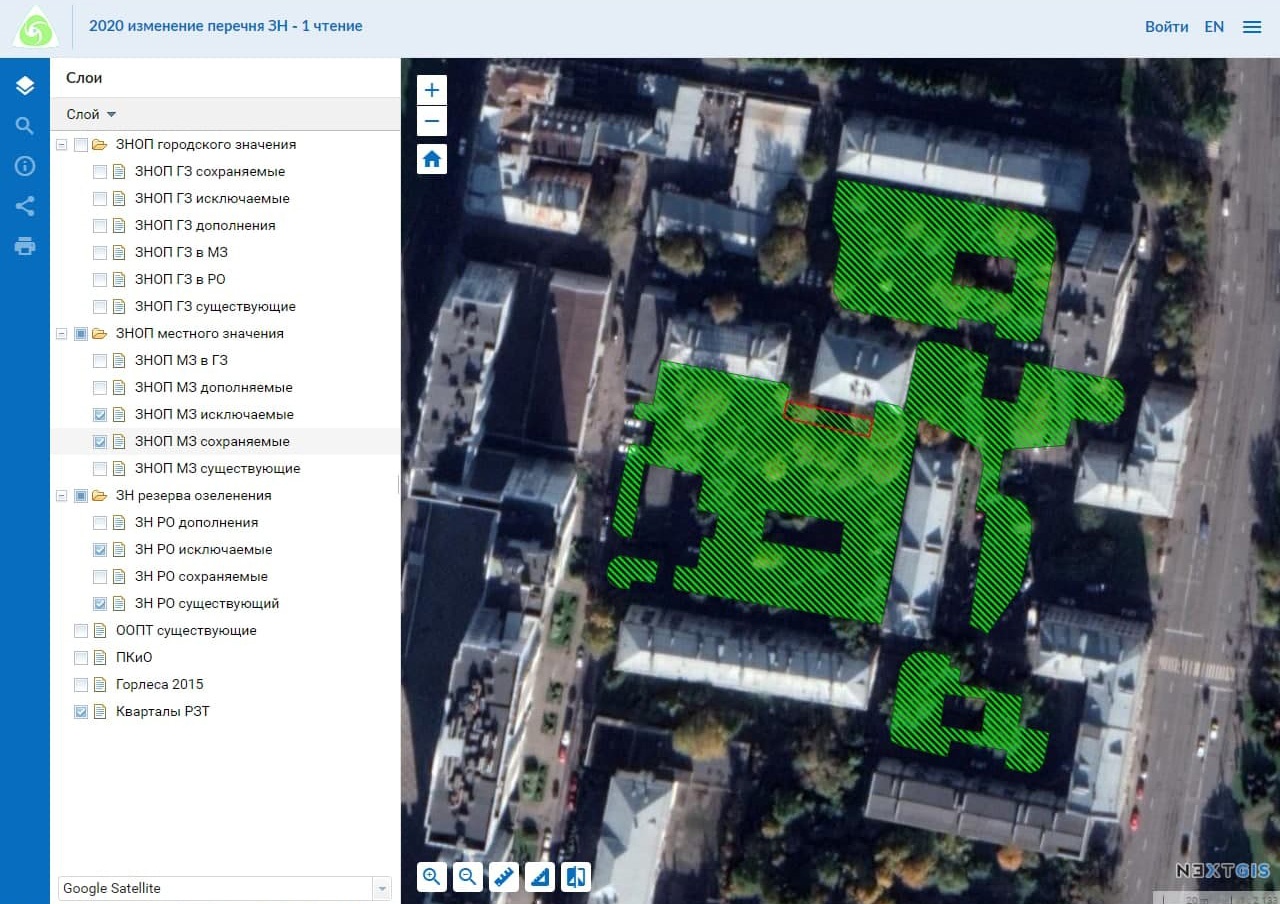
Task: Select ЗНОП МЗ дополняемые layer row
Action: point(225,388)
